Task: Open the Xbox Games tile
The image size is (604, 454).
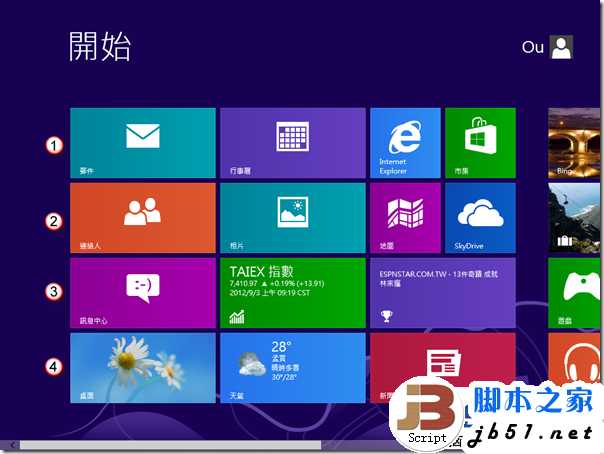Action: pos(574,293)
